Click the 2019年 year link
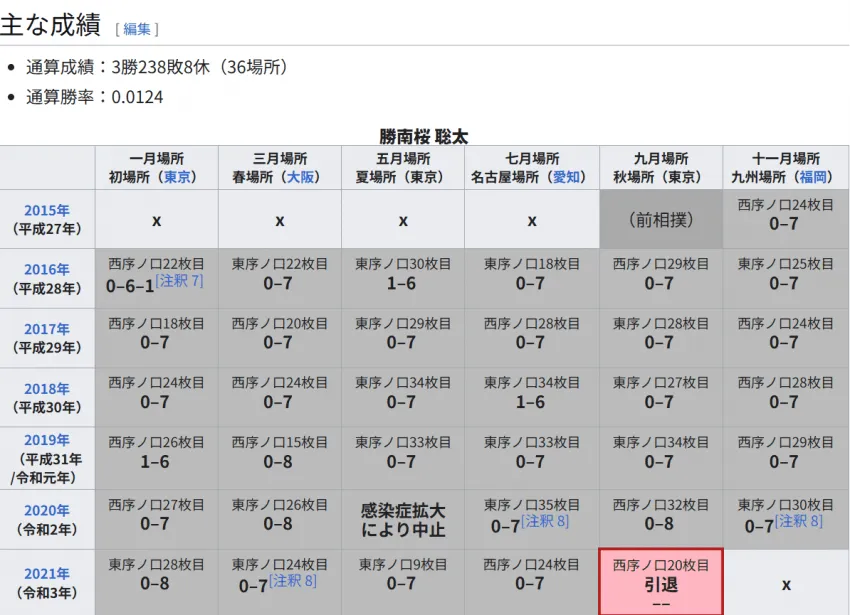Image resolution: width=850 pixels, height=615 pixels. 47,440
